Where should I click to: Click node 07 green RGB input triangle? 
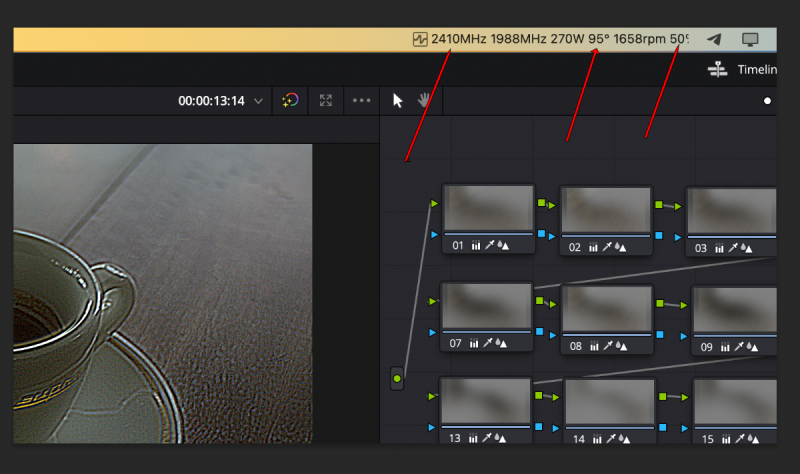[x=433, y=302]
